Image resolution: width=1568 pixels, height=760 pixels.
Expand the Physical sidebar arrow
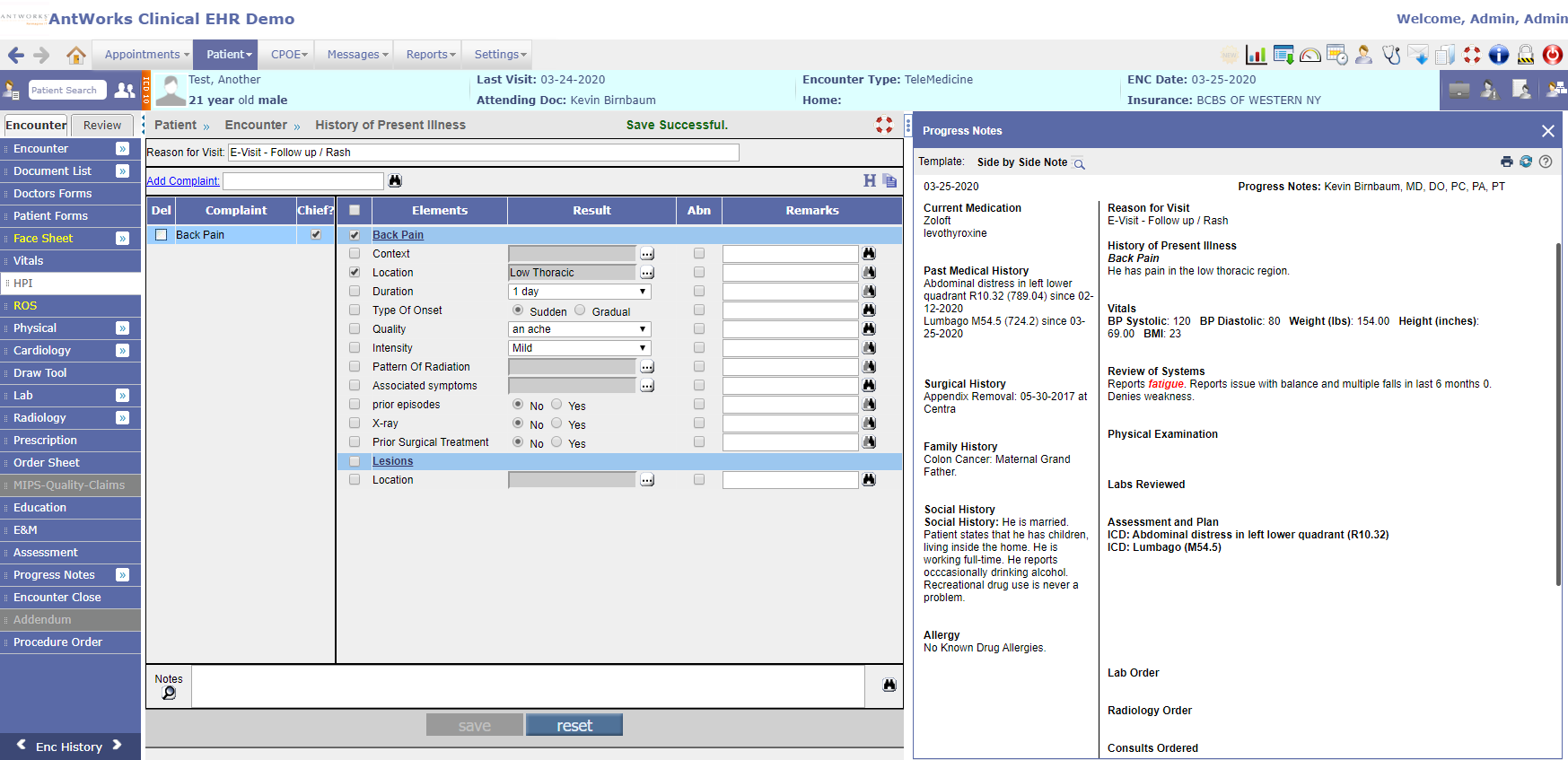(123, 328)
